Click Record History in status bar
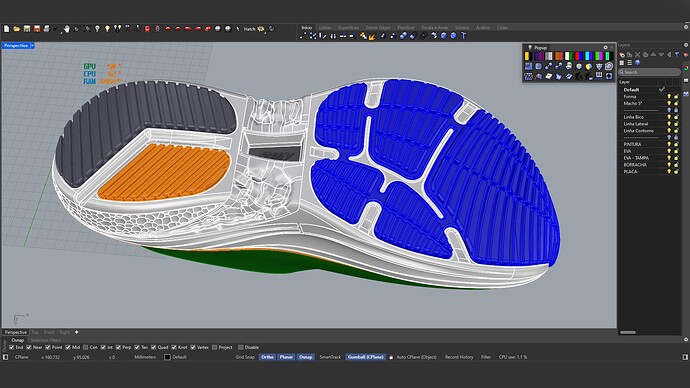The width and height of the screenshot is (690, 388). (459, 357)
